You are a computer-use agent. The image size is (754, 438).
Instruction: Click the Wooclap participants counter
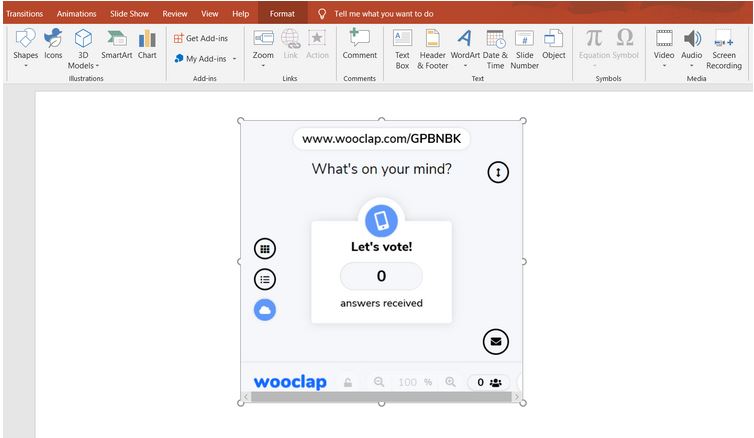pos(489,382)
